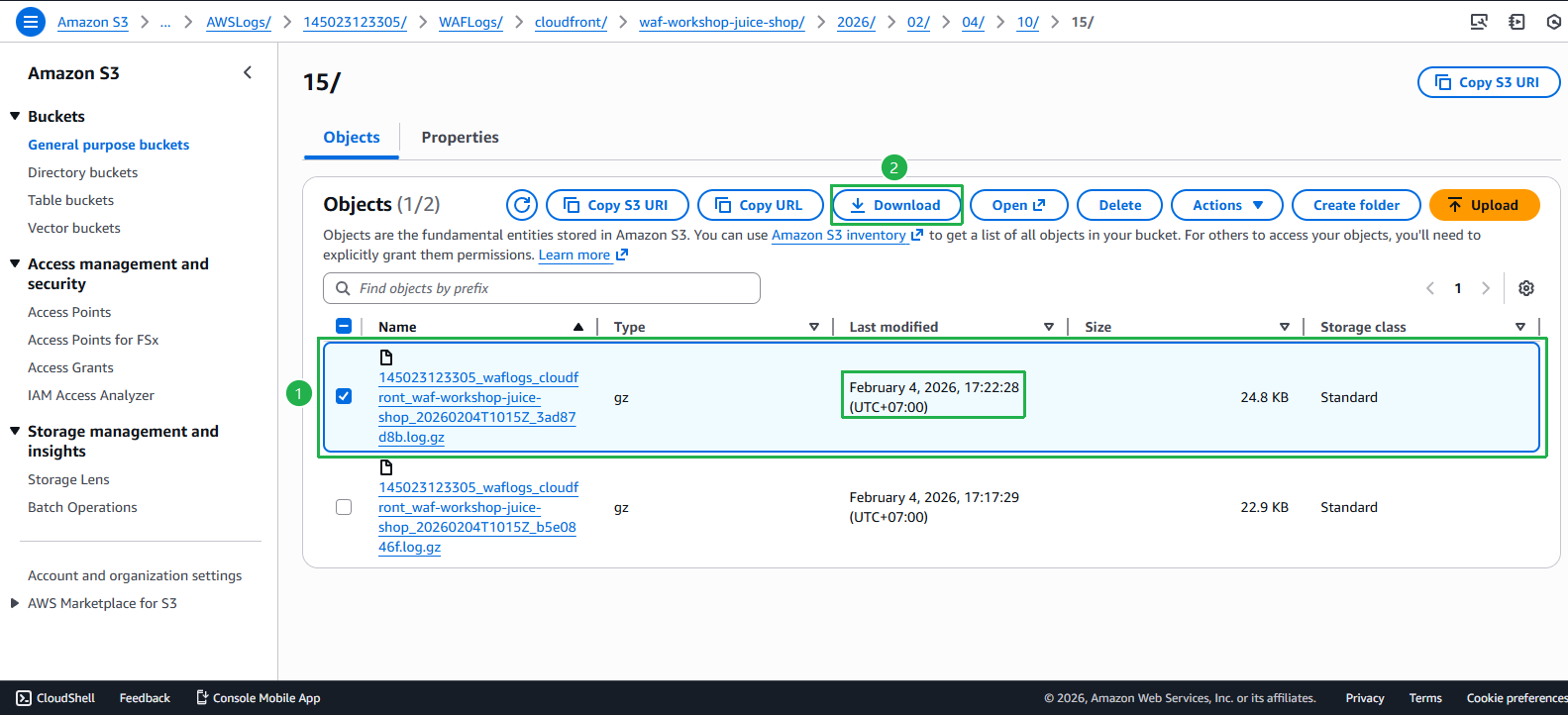Open the 3ad87d8b.log.gz object link
Image resolution: width=1568 pixels, height=715 pixels.
click(478, 407)
